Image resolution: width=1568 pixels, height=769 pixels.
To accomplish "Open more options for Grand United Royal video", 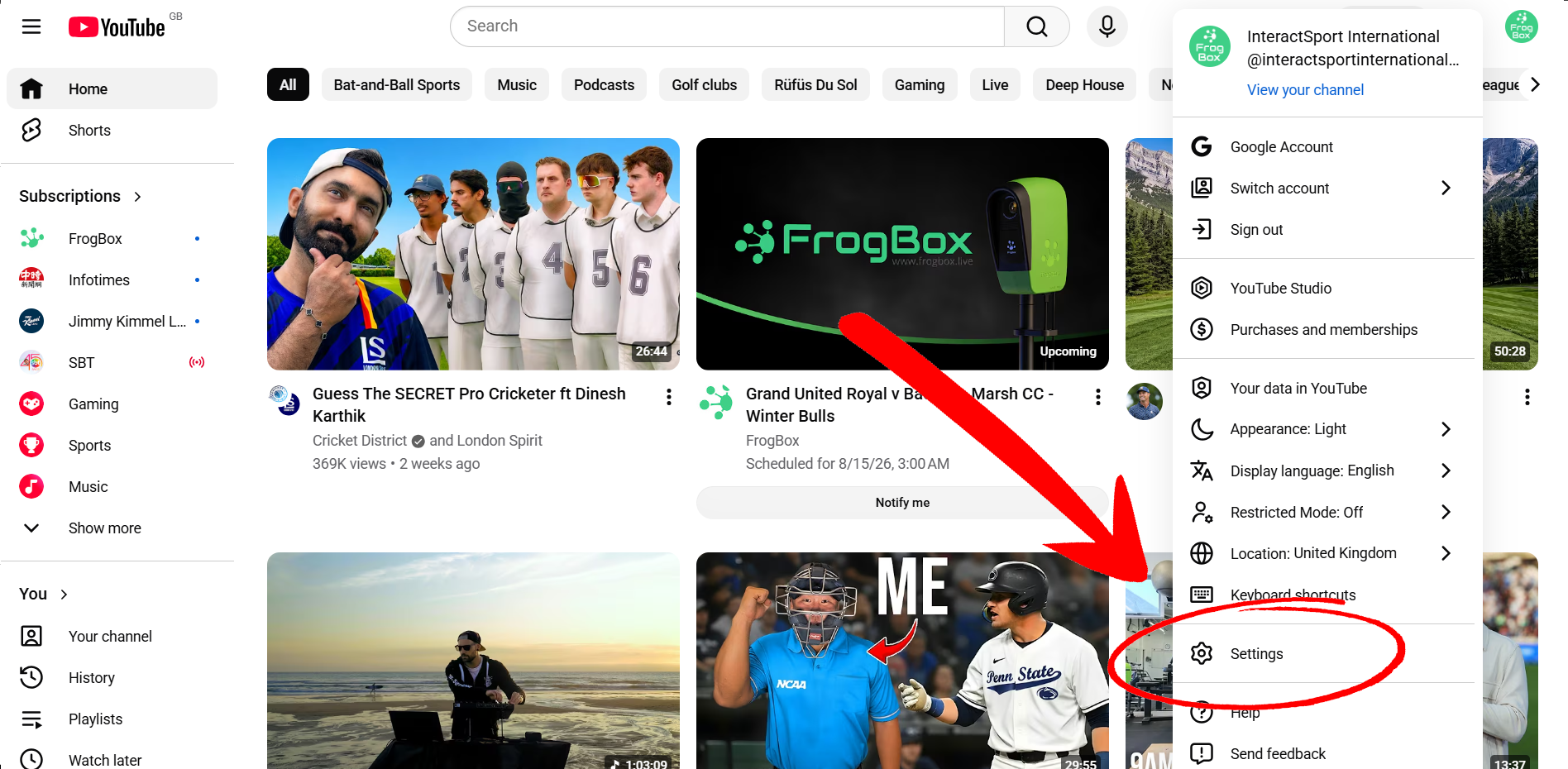I will (1097, 398).
